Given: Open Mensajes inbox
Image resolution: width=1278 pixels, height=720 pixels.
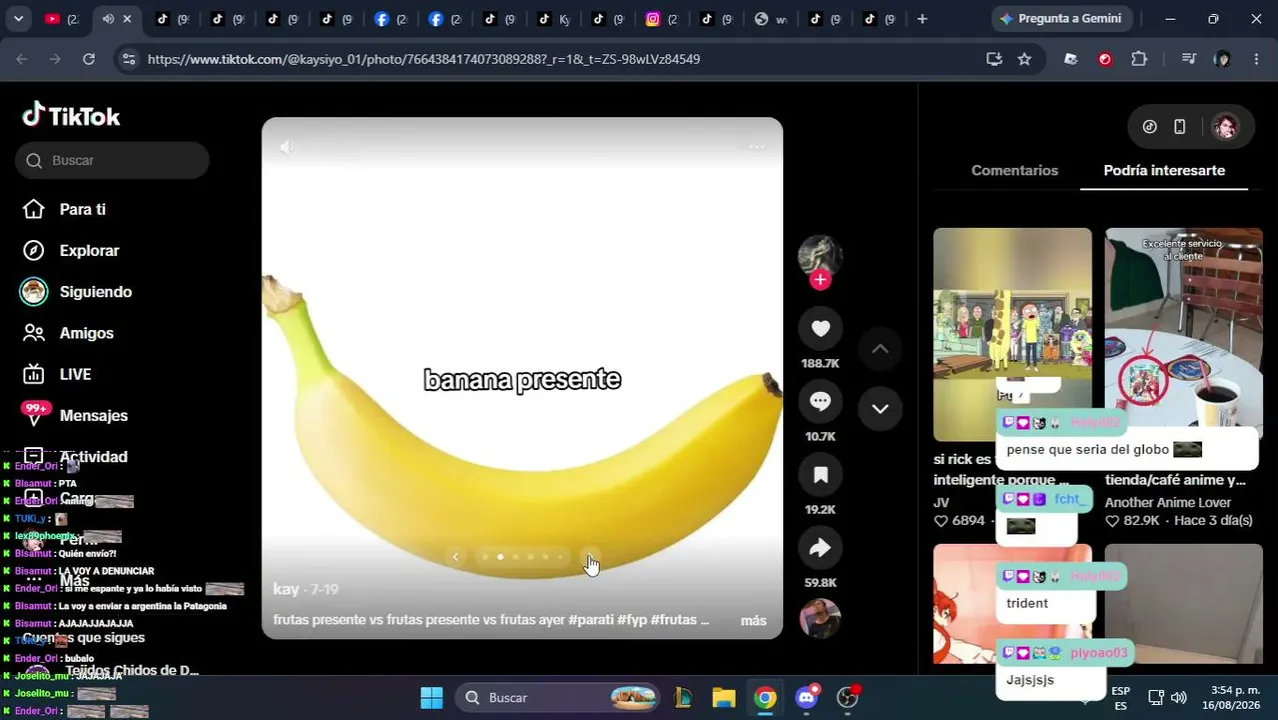Looking at the screenshot, I should click(93, 416).
